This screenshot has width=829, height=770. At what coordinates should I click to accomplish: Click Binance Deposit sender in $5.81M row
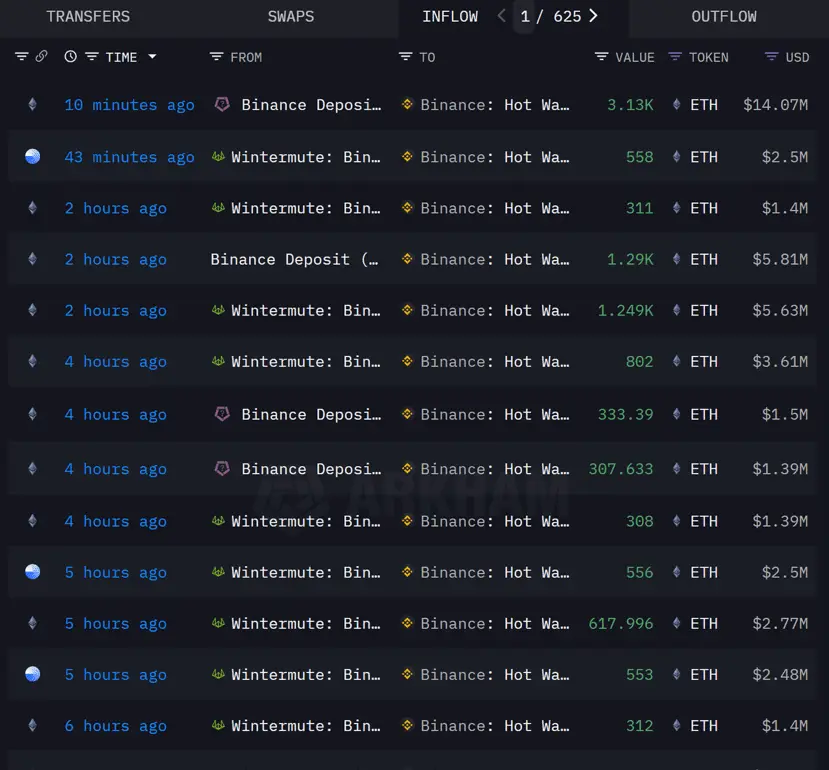[x=294, y=259]
